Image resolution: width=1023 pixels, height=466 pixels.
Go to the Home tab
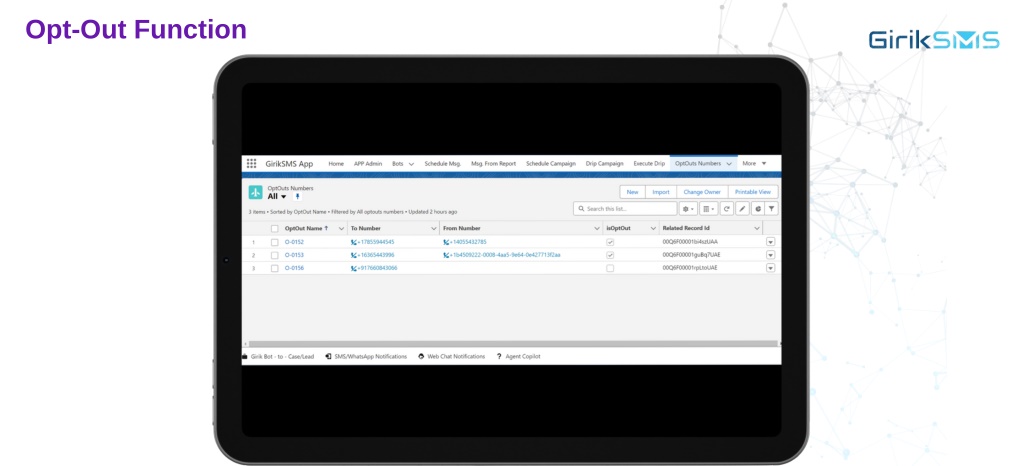click(x=336, y=164)
